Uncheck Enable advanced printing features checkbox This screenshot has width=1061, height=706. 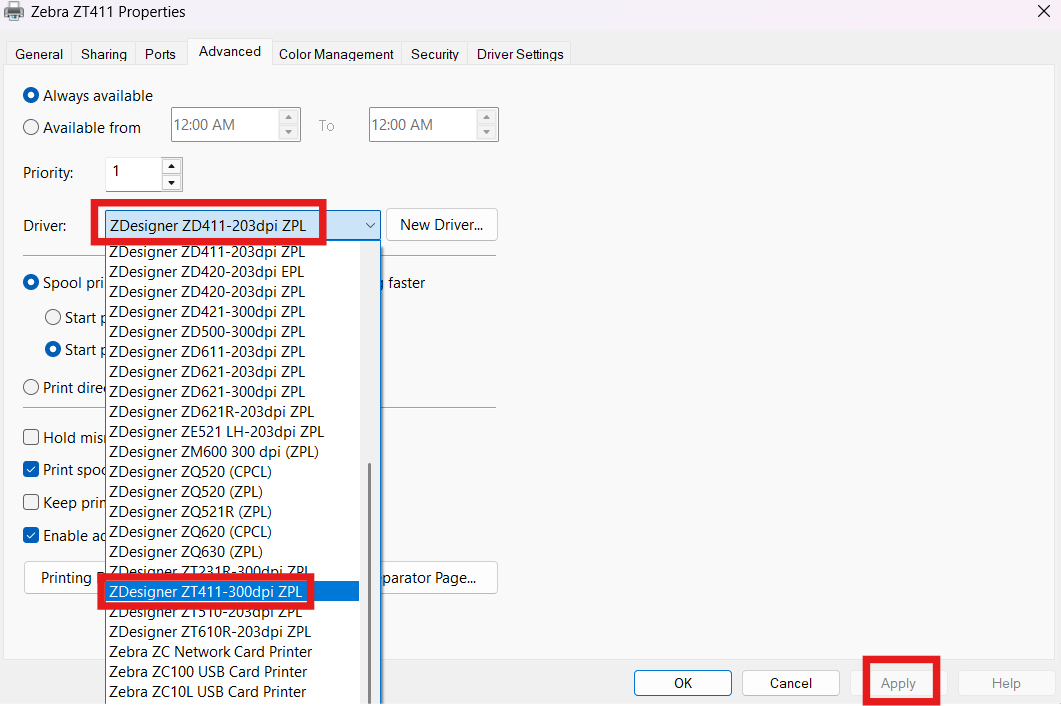pos(30,535)
